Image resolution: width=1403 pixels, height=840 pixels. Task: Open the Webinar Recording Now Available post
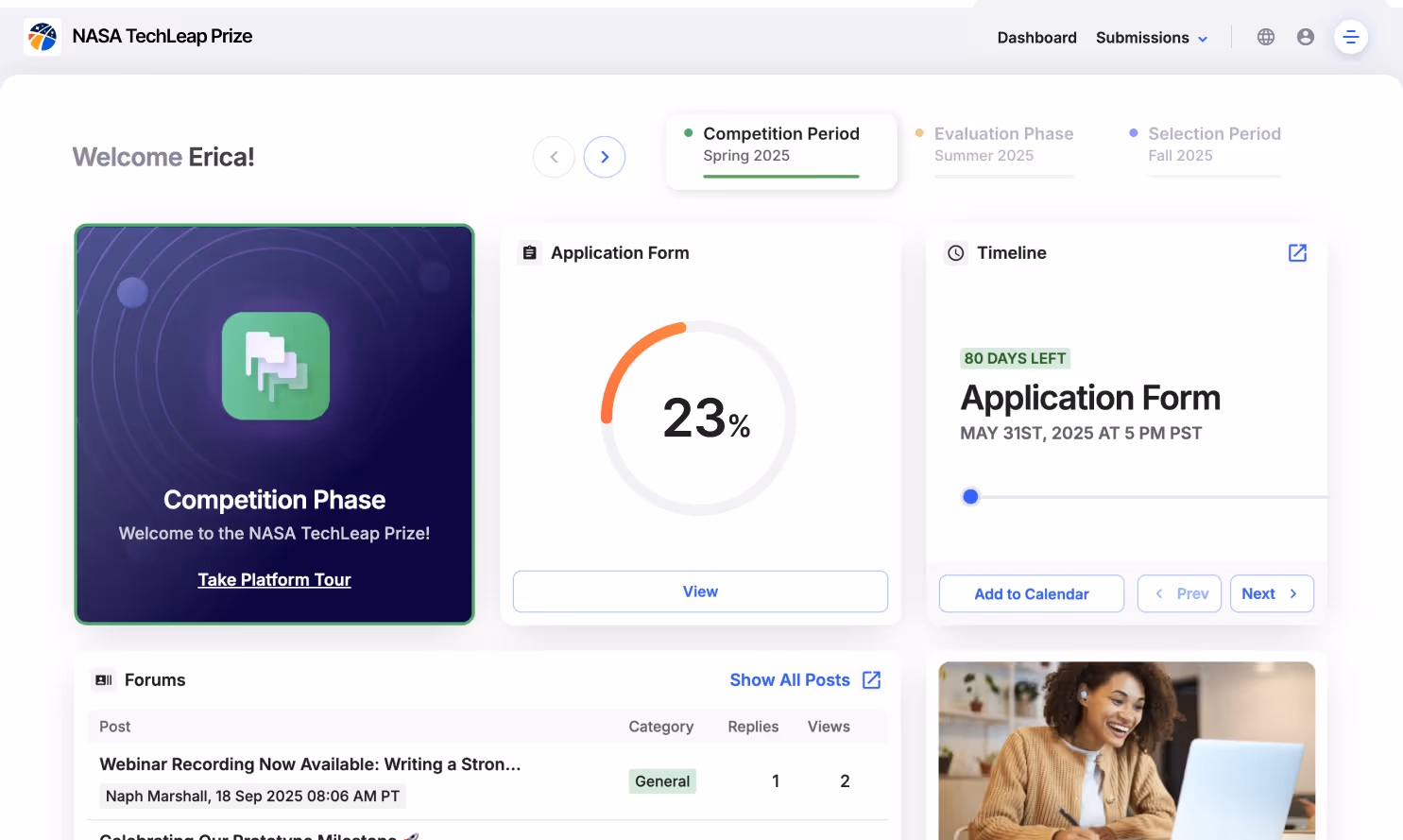click(310, 764)
